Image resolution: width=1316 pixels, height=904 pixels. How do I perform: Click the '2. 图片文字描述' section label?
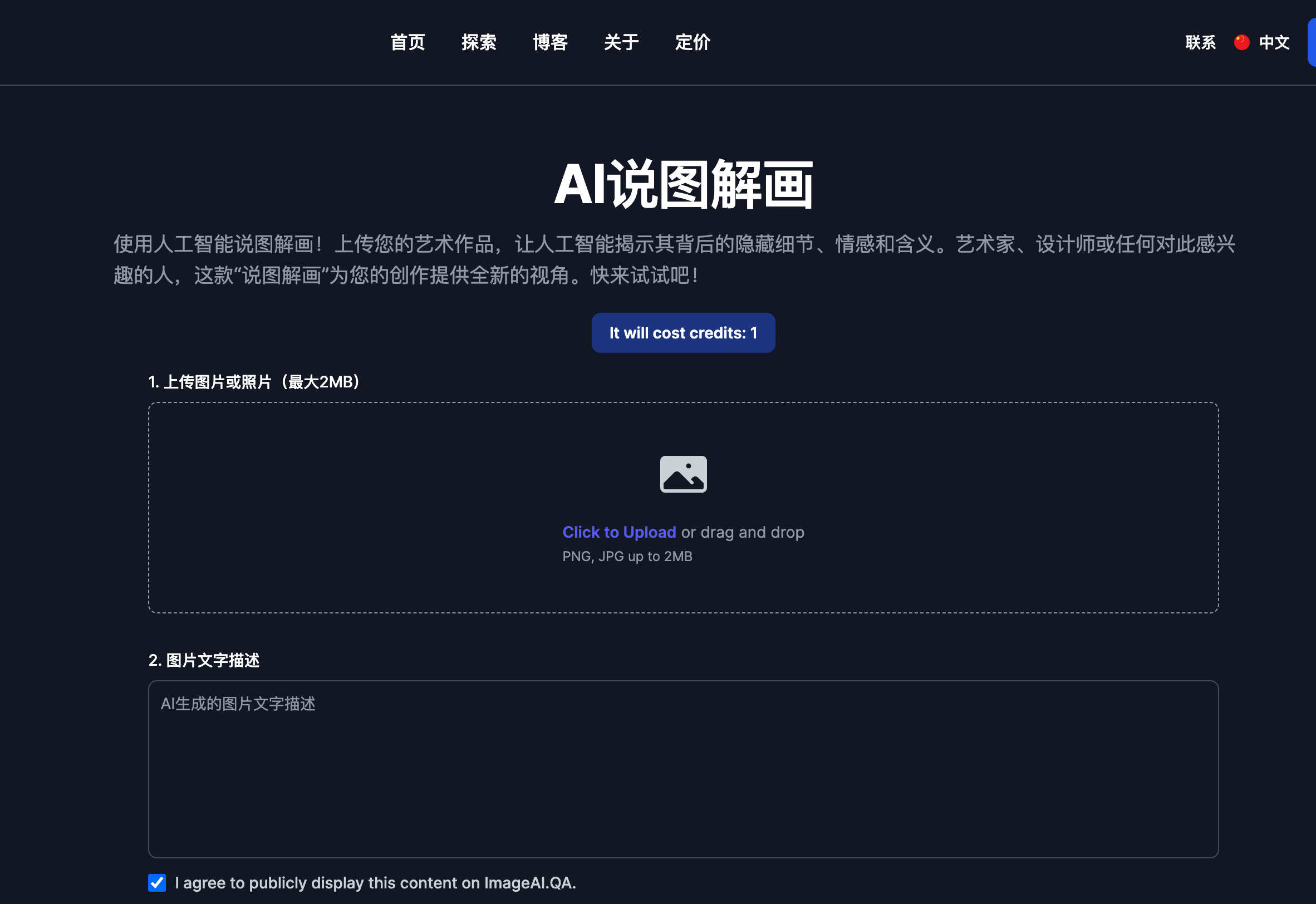coord(204,660)
